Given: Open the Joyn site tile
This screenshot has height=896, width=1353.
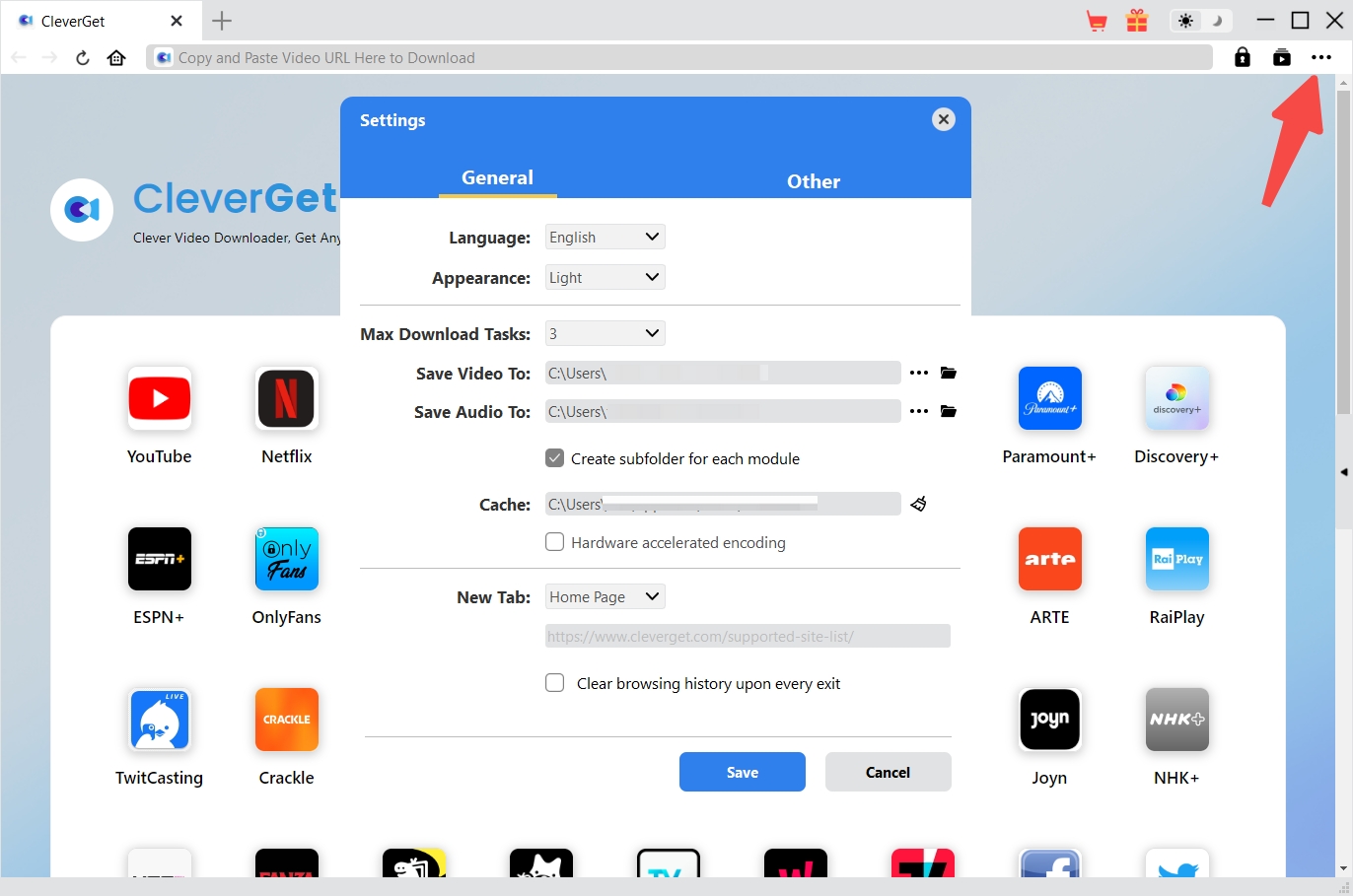Looking at the screenshot, I should click(1050, 720).
